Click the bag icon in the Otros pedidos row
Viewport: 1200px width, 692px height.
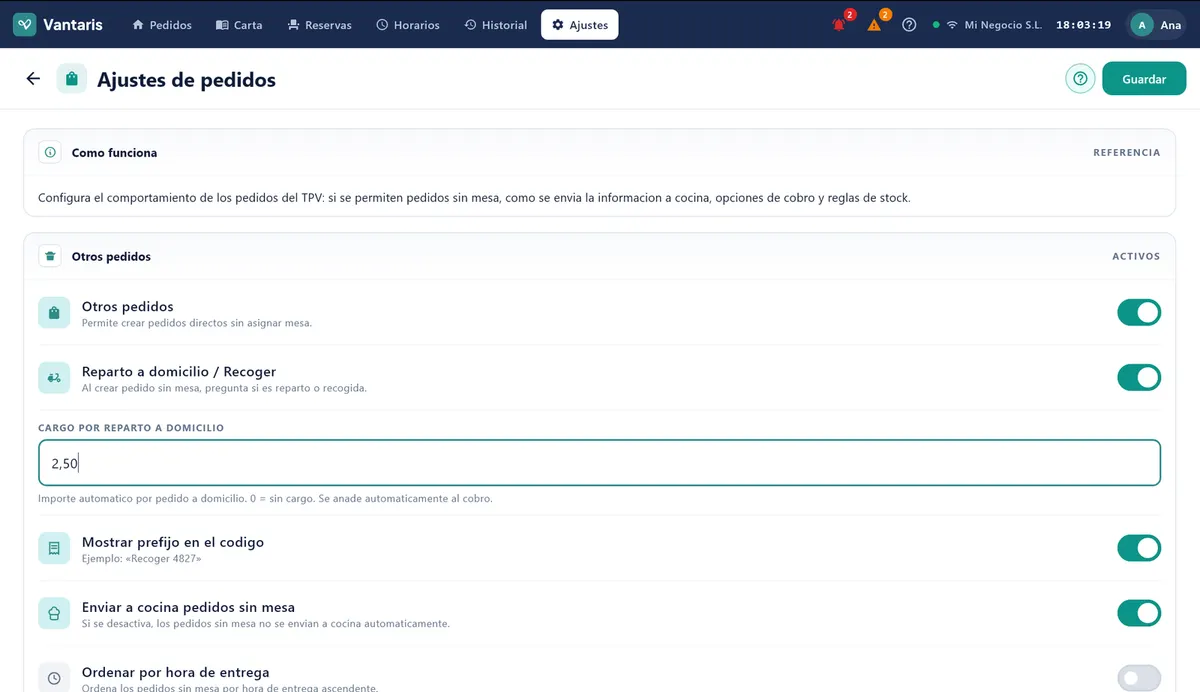tap(54, 313)
